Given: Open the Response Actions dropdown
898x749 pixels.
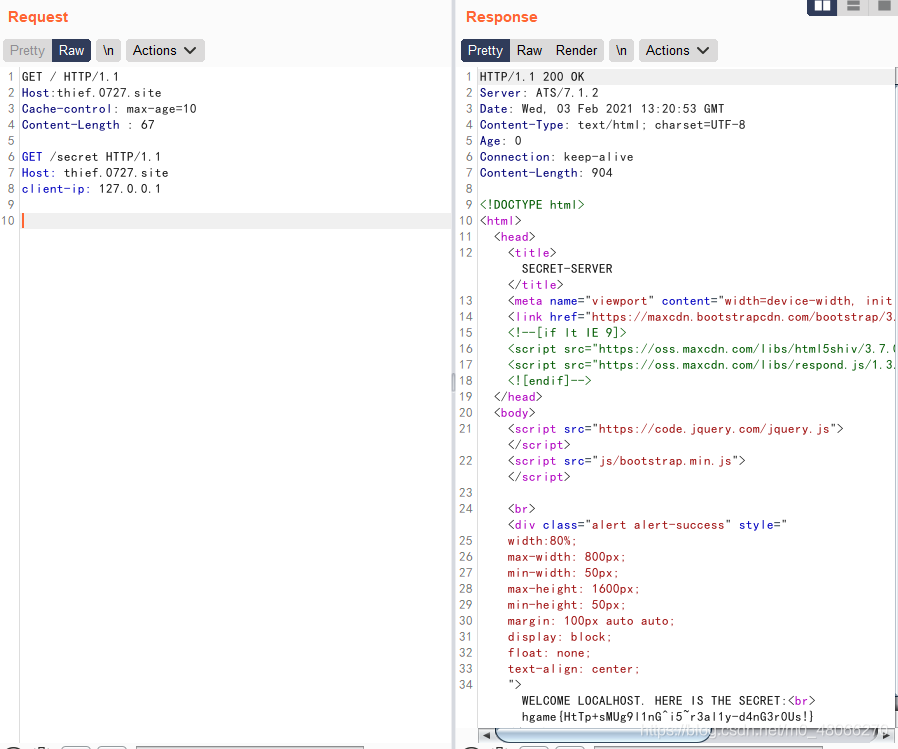Looking at the screenshot, I should point(678,50).
